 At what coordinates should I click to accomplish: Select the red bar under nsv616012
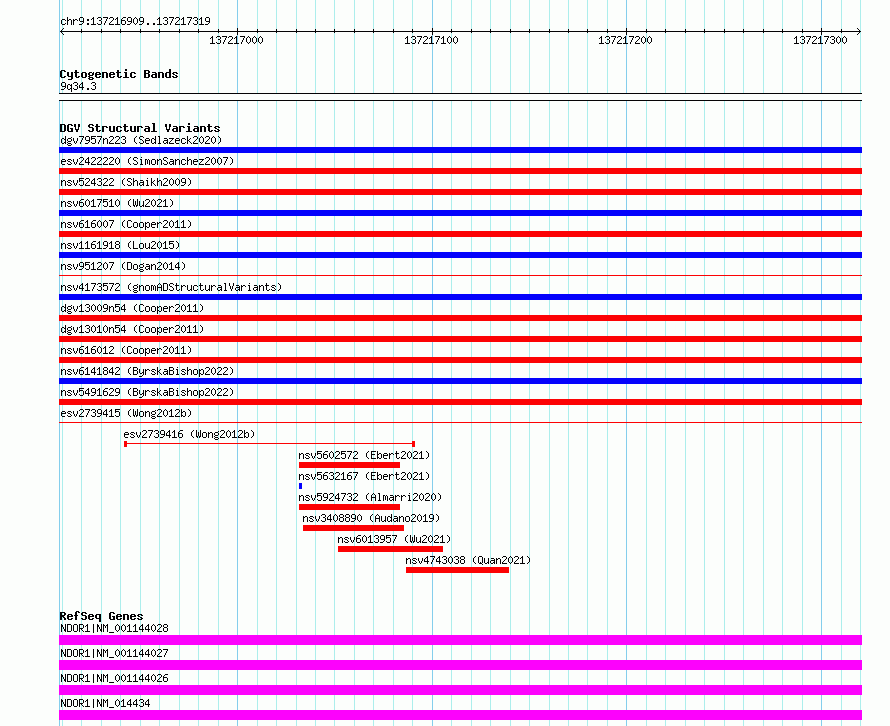tap(460, 360)
